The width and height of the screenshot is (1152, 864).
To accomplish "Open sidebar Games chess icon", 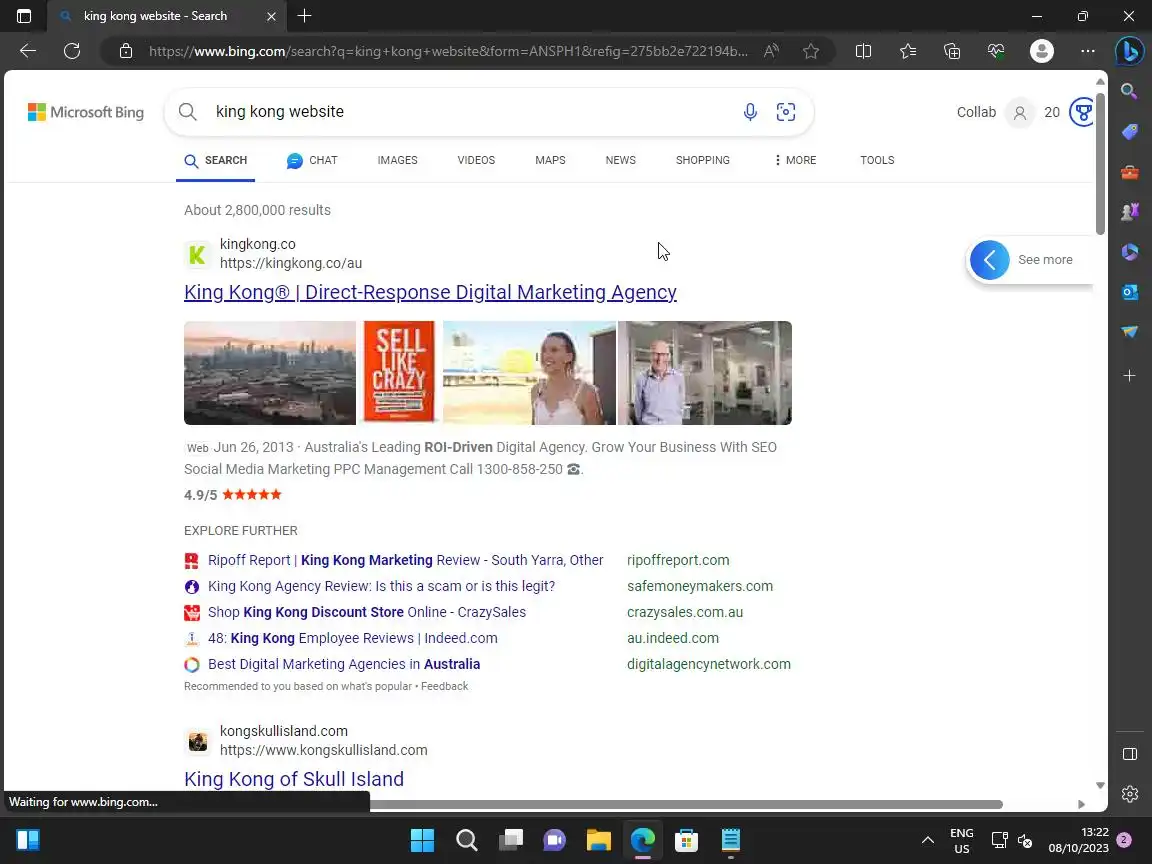I will point(1129,212).
